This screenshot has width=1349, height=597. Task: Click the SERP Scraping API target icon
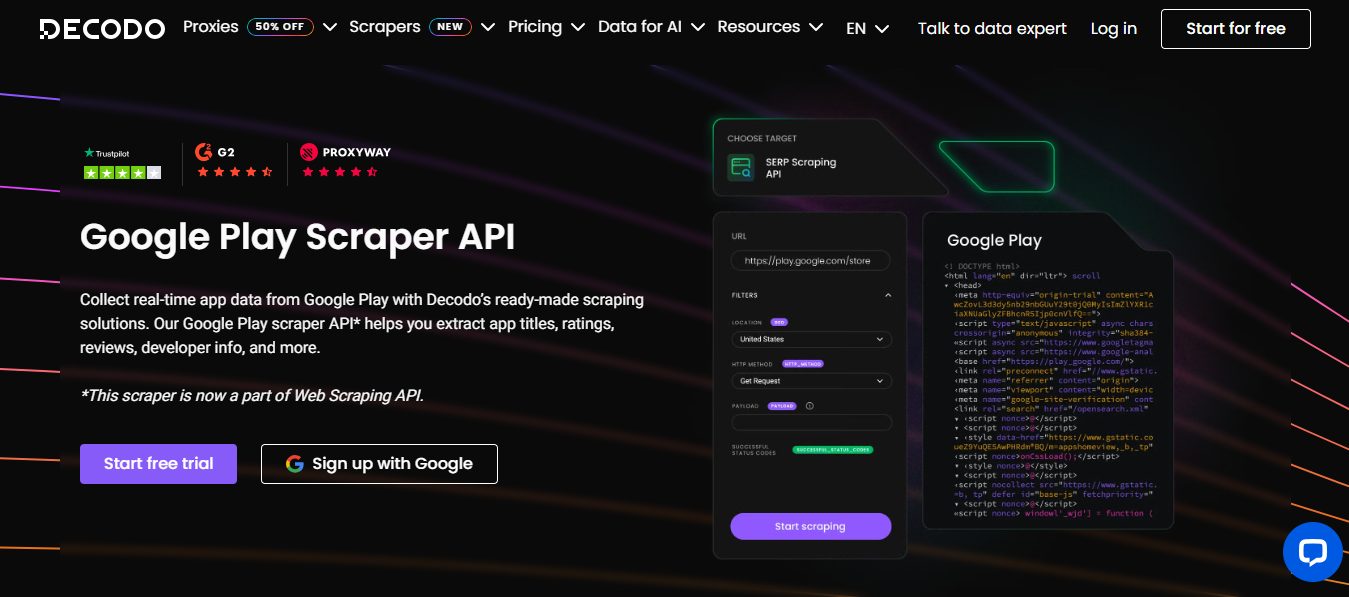741,168
